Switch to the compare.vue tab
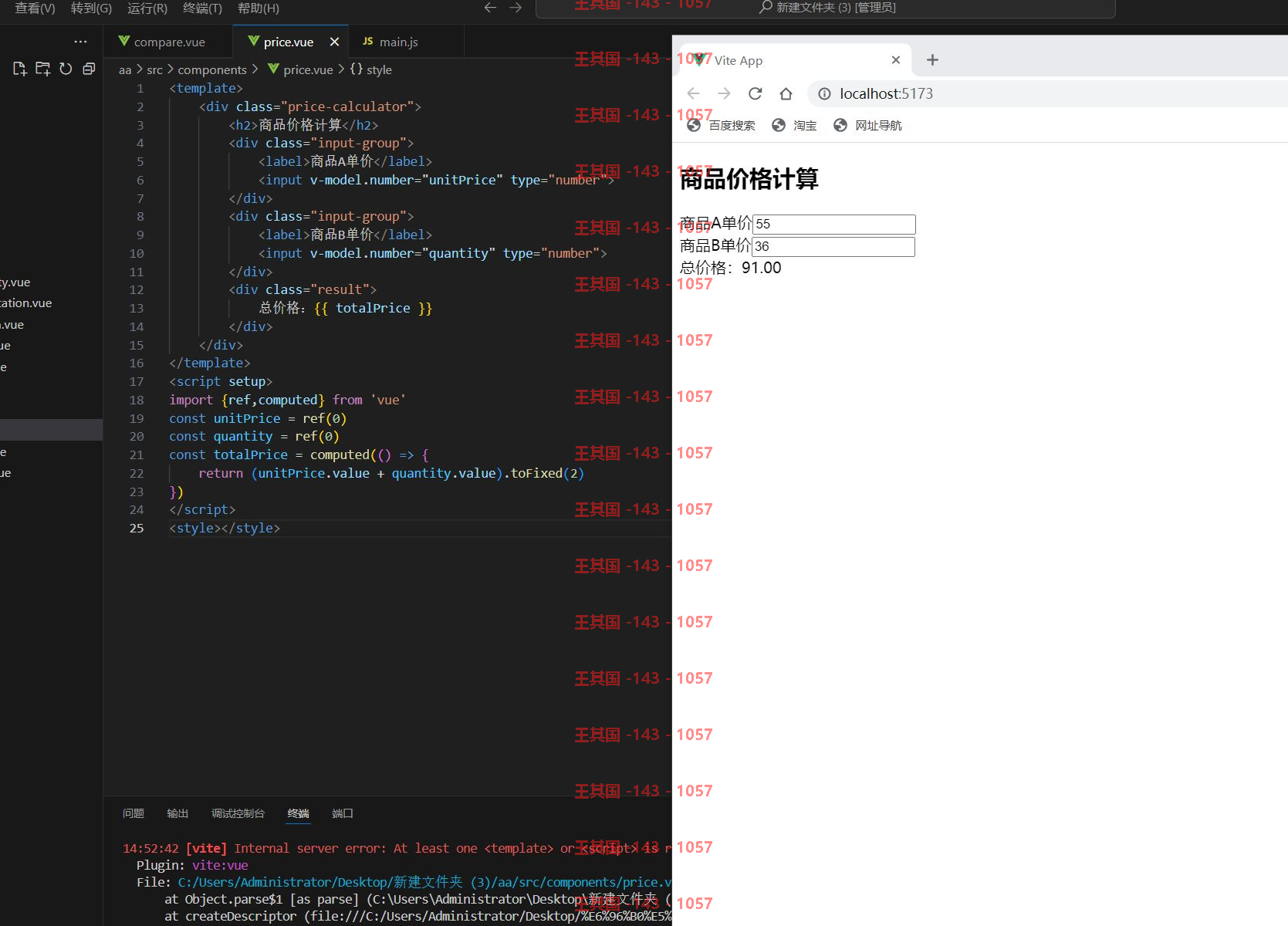 [x=169, y=42]
